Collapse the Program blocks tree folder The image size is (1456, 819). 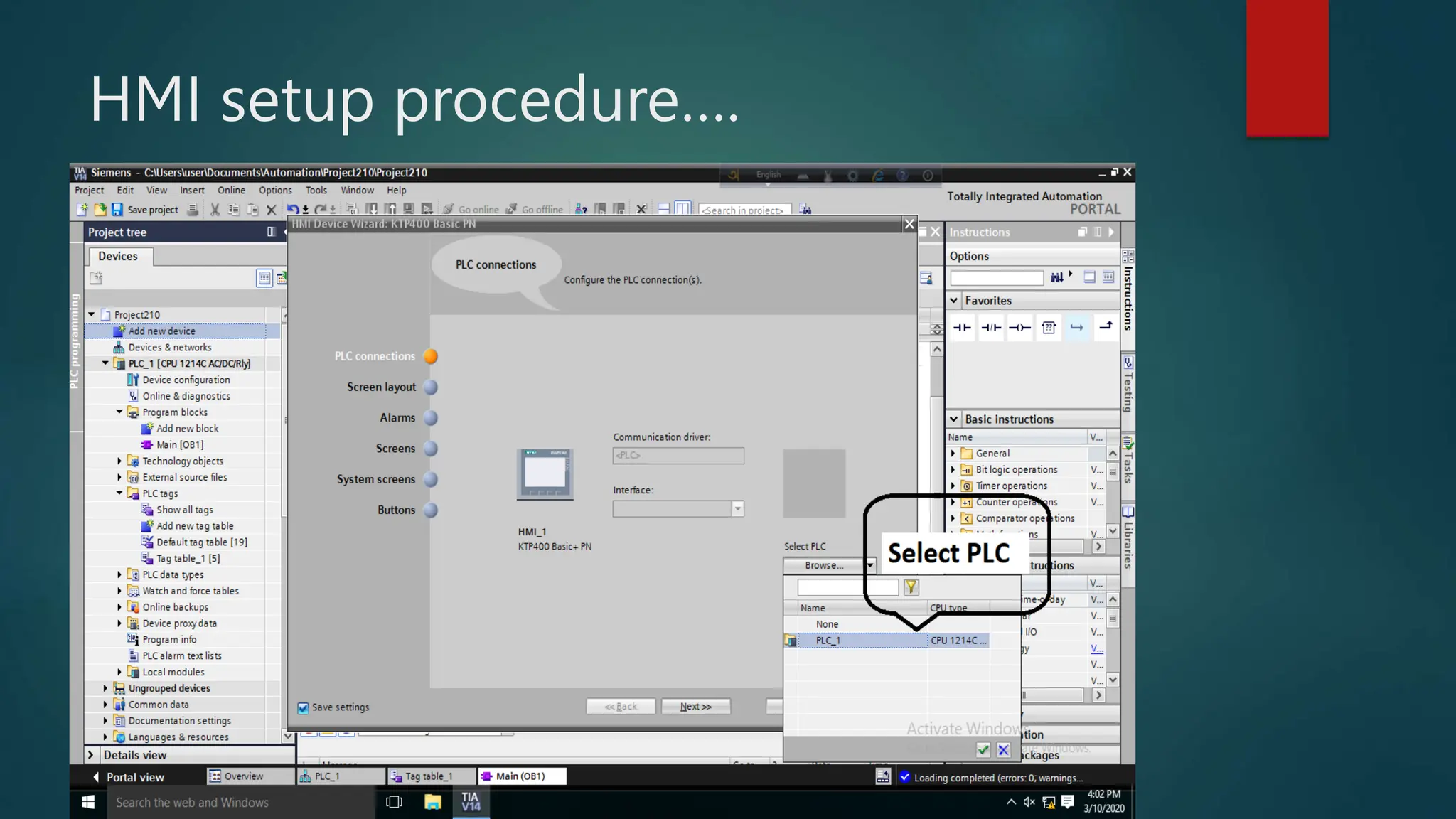(x=119, y=412)
